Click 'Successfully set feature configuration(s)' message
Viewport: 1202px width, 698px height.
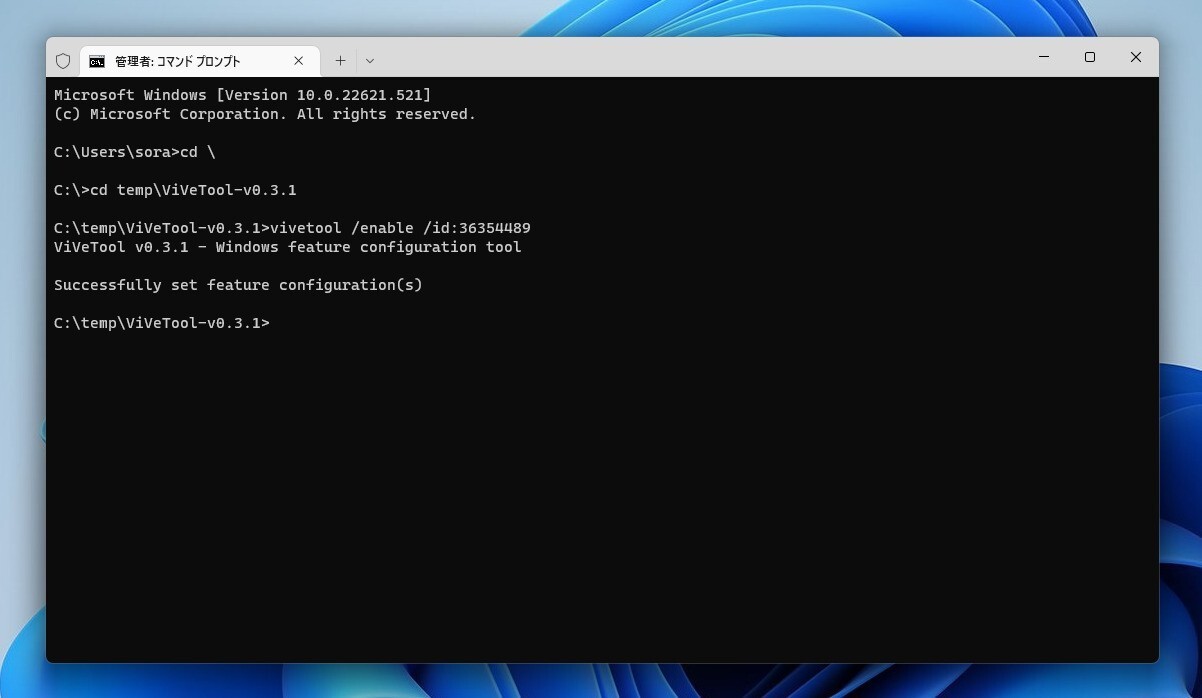tap(238, 285)
